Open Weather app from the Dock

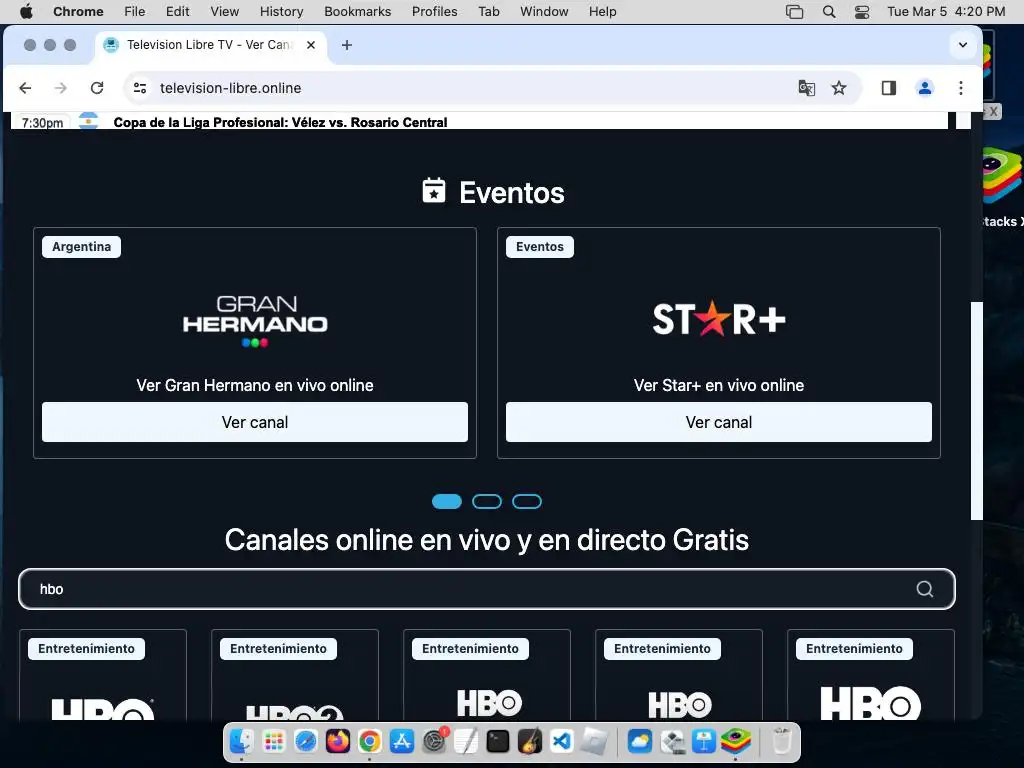pos(640,741)
